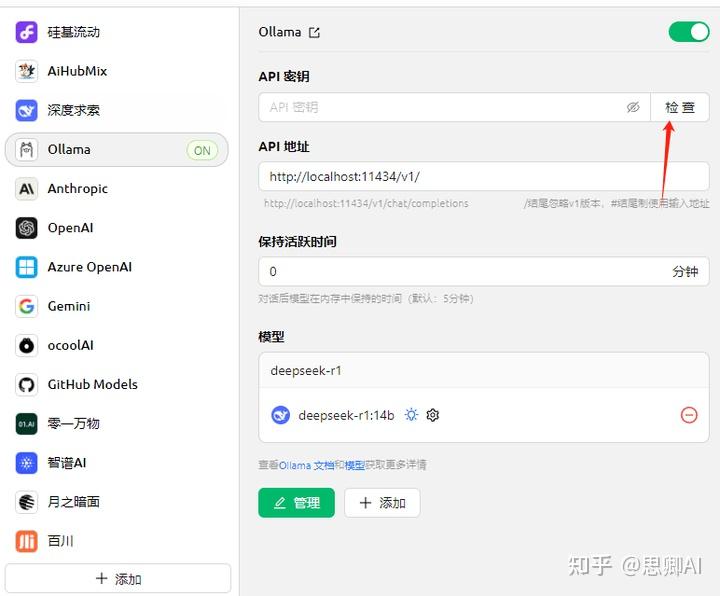This screenshot has height=596, width=720.
Task: Collapse the deepseek-r1 model group
Action: [x=484, y=371]
